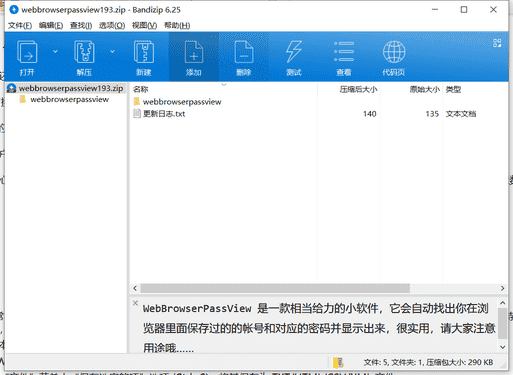Click the folder icon in file list
Image resolution: width=513 pixels, height=375 pixels.
(137, 101)
